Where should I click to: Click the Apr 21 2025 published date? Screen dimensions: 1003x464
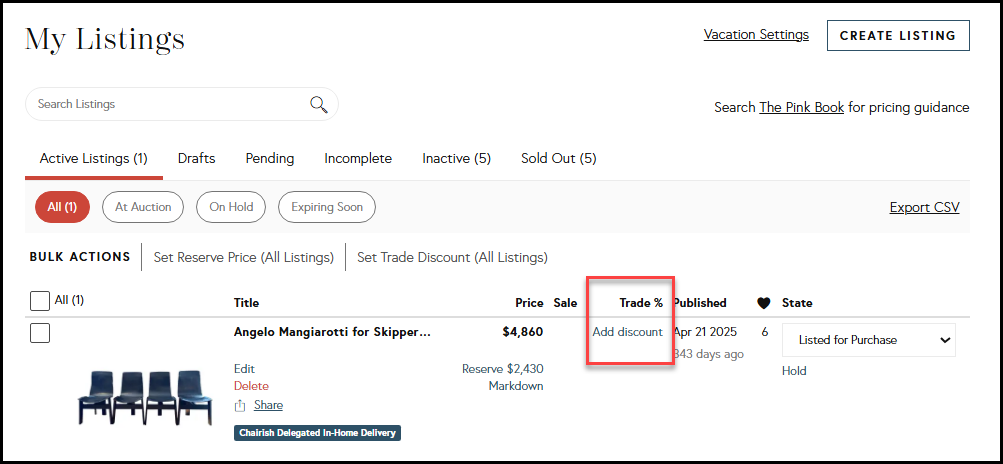pyautogui.click(x=705, y=332)
